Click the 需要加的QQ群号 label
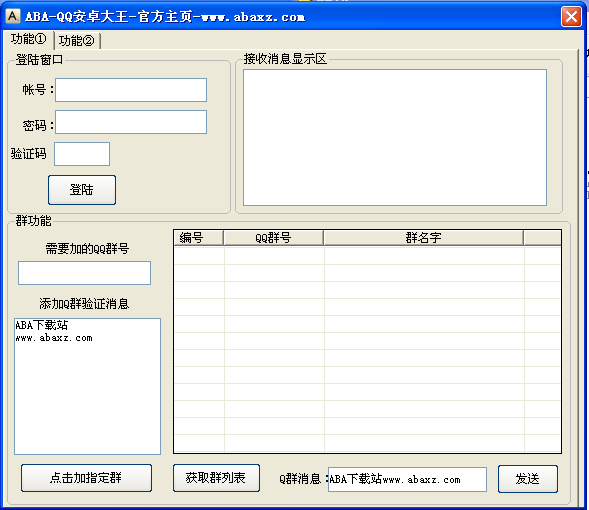This screenshot has width=589, height=510. tap(87, 248)
